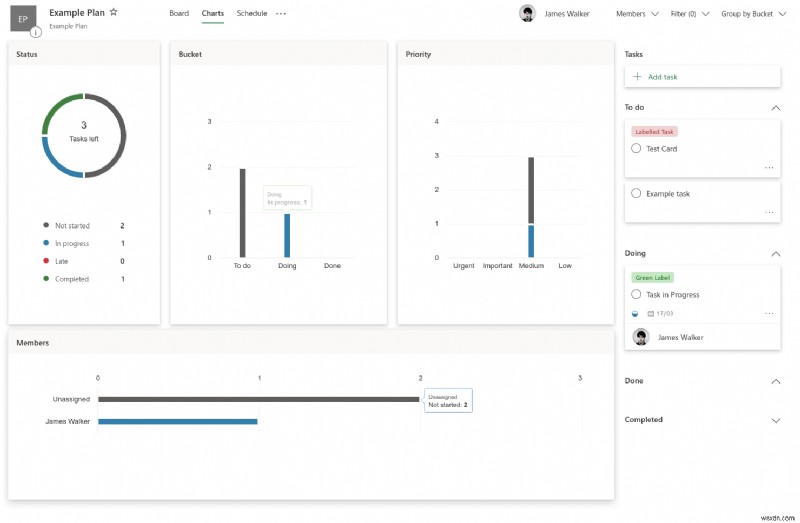Click the 17/03 due date text
Viewport: 800px width, 523px height.
click(x=665, y=314)
